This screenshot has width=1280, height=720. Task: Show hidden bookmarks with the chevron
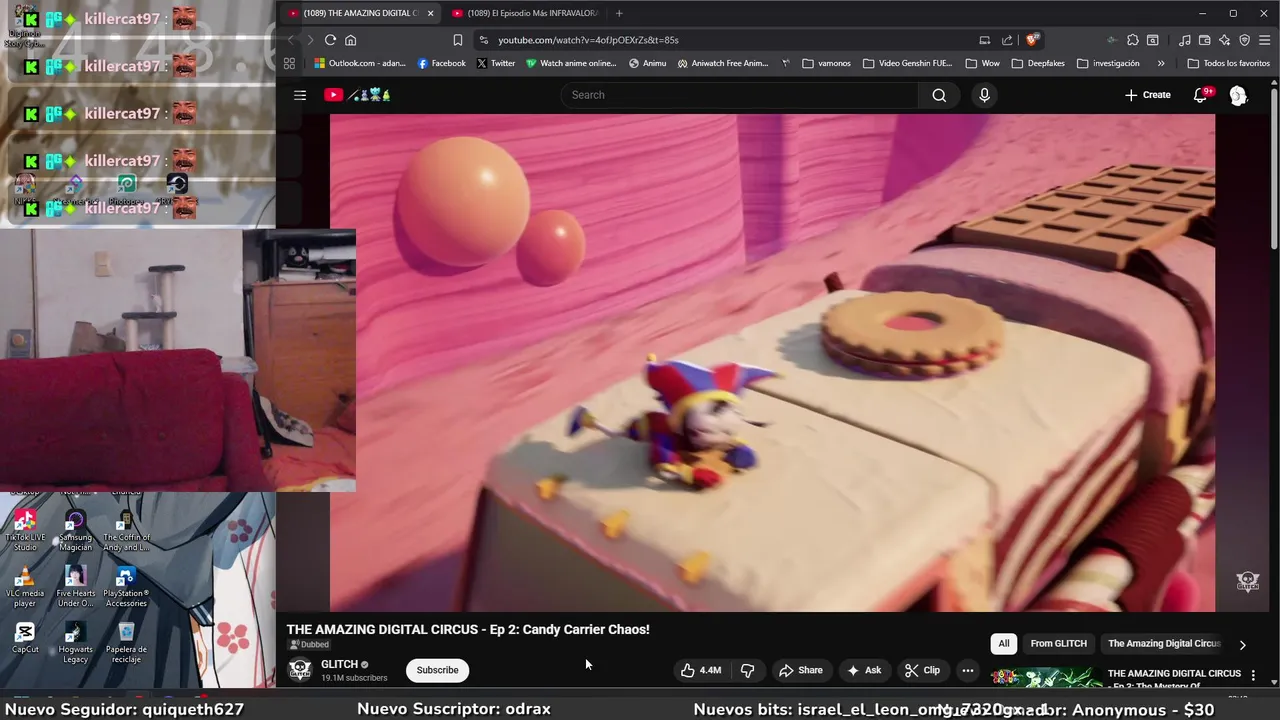click(1160, 63)
